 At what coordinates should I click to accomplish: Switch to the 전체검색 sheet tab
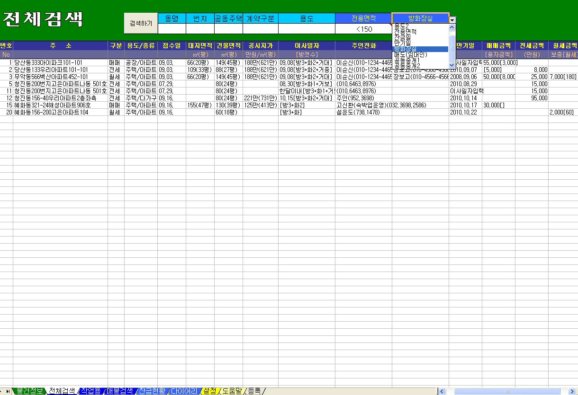[62, 391]
